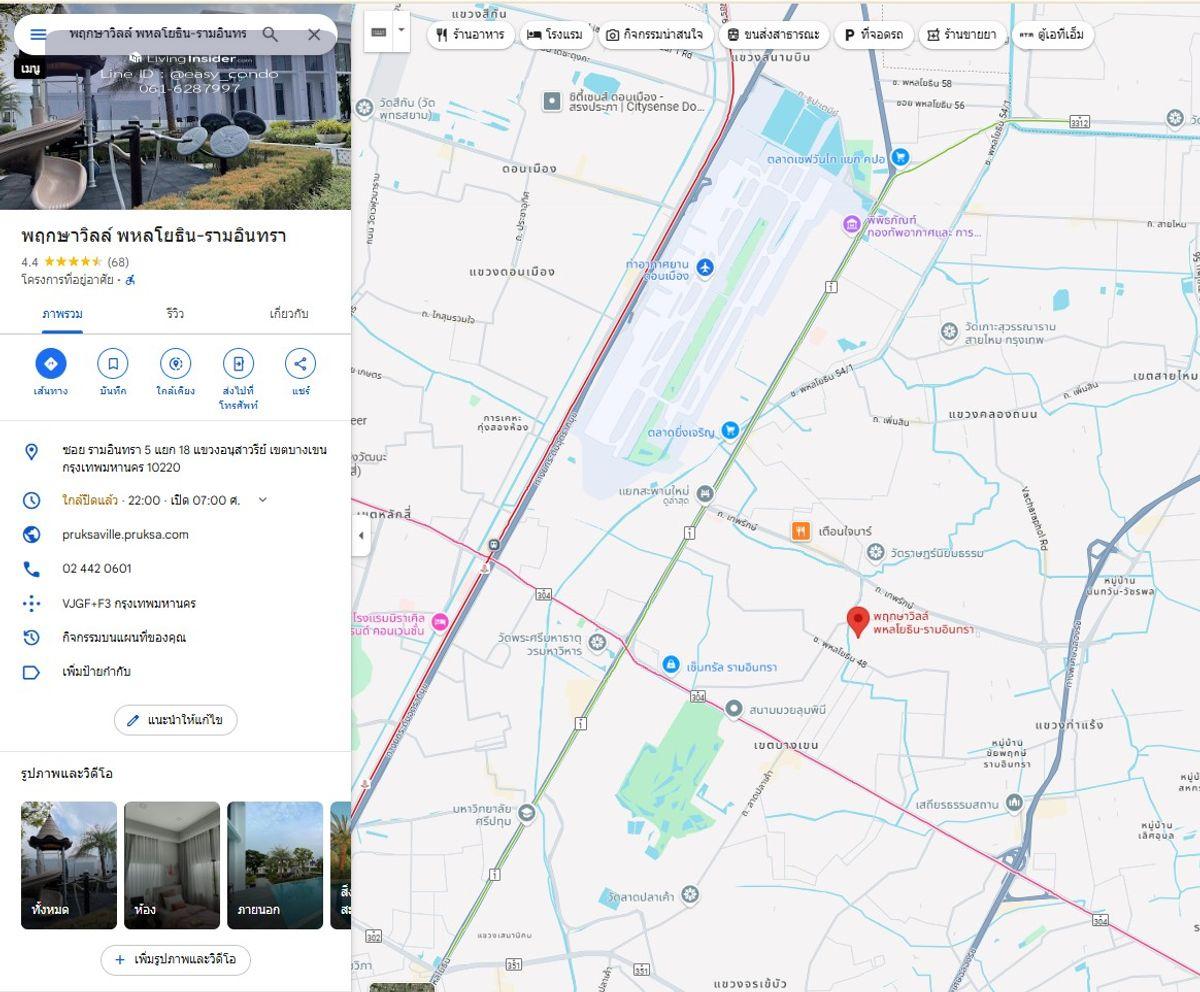Select the Parking (ที่จอดรถ) filter chip

click(x=872, y=35)
